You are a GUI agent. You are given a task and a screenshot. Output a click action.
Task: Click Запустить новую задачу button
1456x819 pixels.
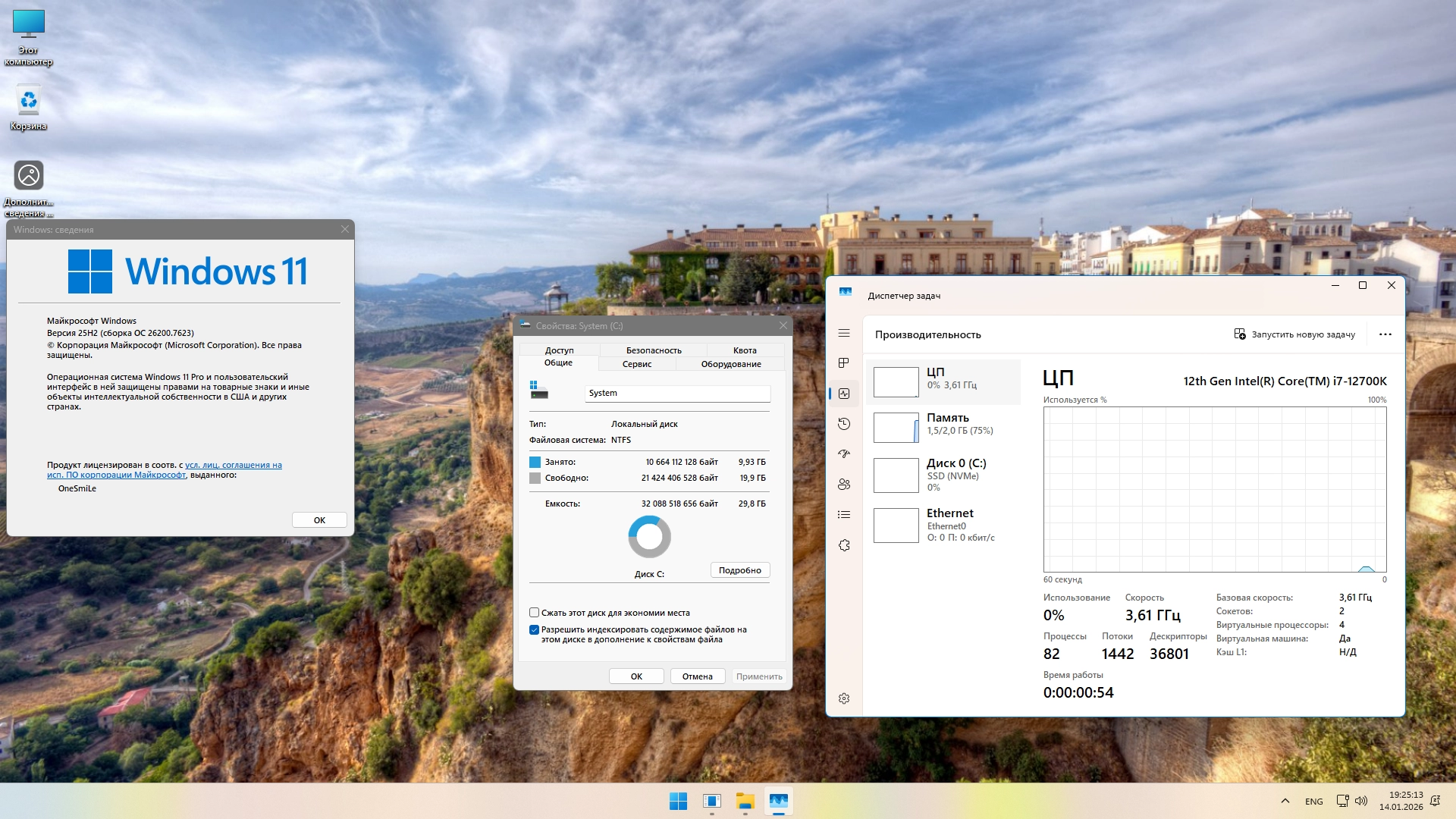(1294, 334)
